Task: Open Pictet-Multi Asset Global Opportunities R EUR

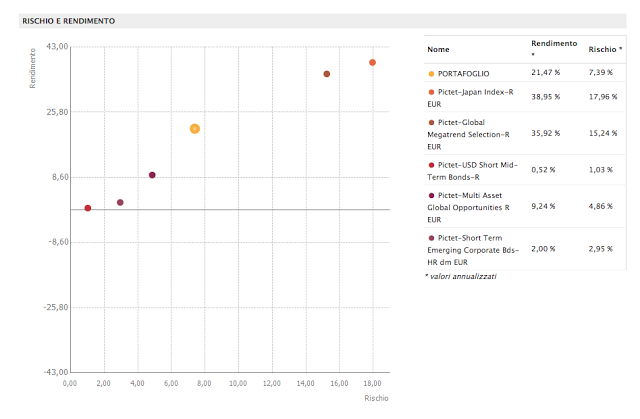Action: tap(471, 206)
